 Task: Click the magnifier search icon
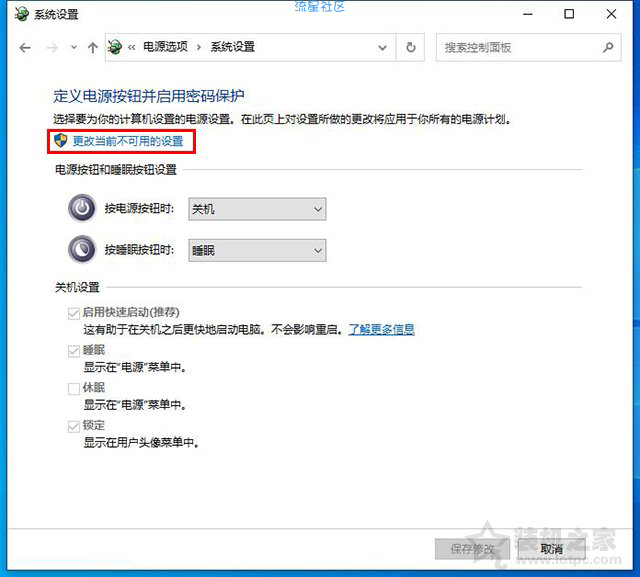(x=608, y=47)
